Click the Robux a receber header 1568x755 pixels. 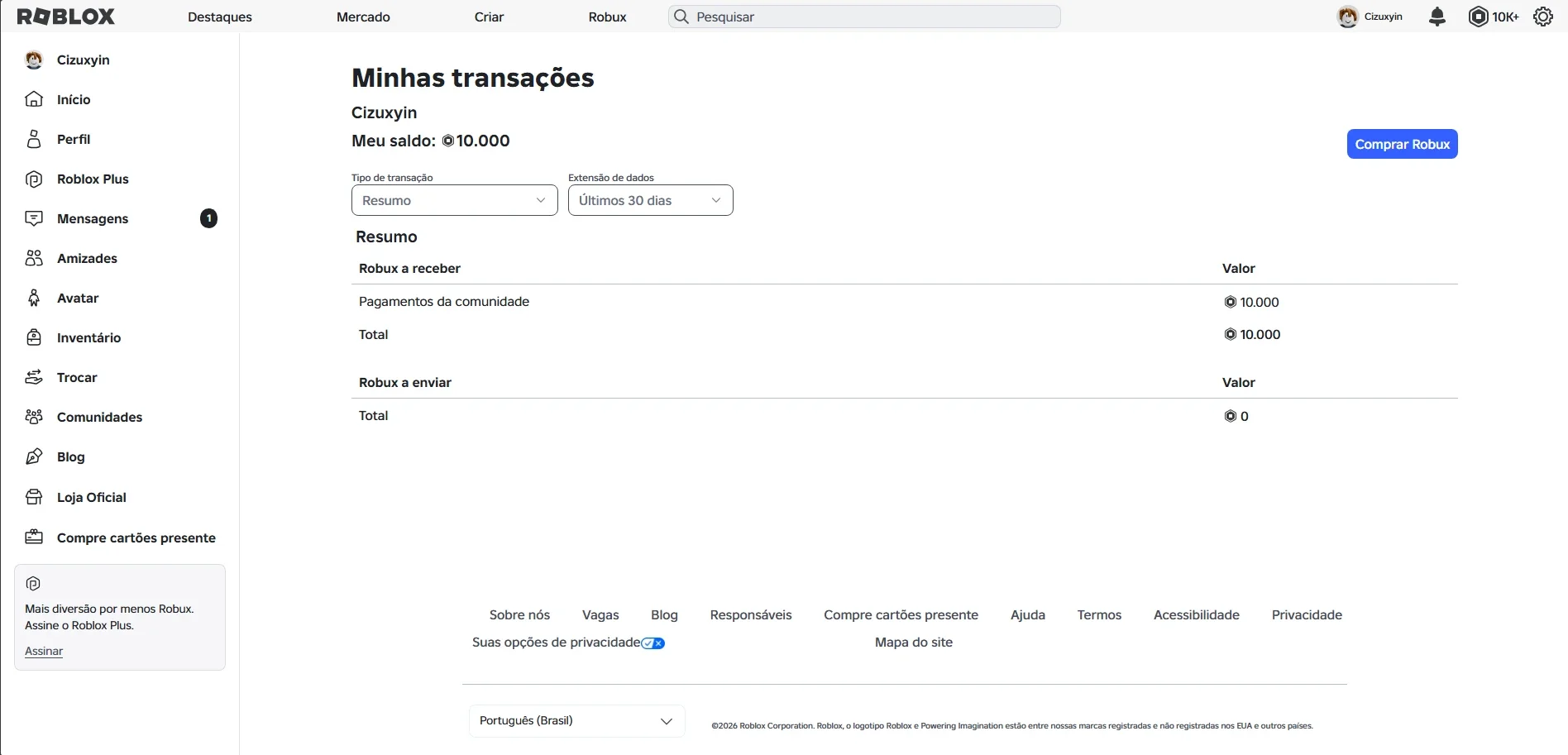[409, 268]
